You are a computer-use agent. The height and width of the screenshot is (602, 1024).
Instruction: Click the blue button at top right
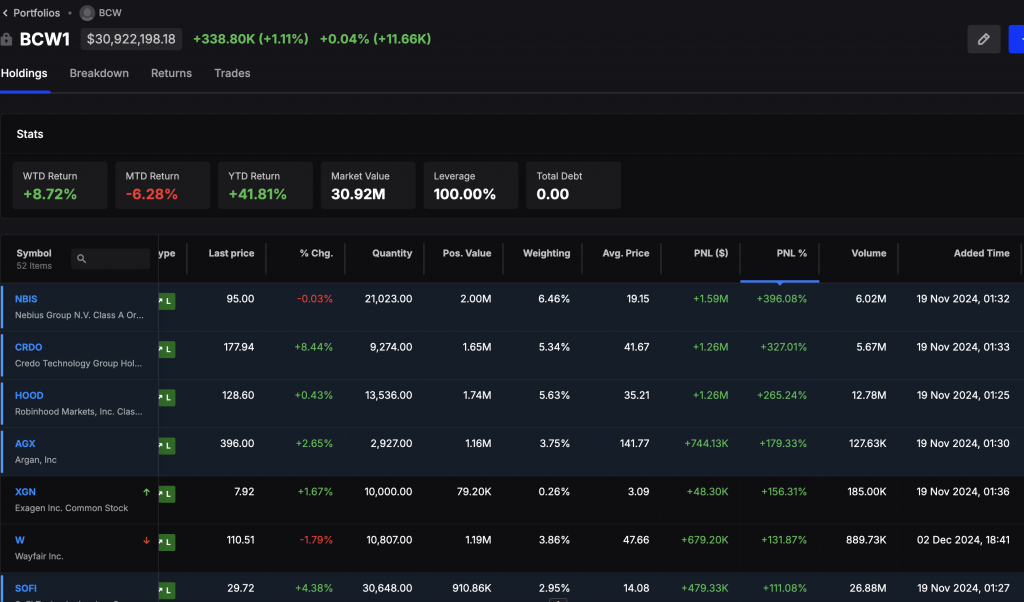pos(1016,39)
